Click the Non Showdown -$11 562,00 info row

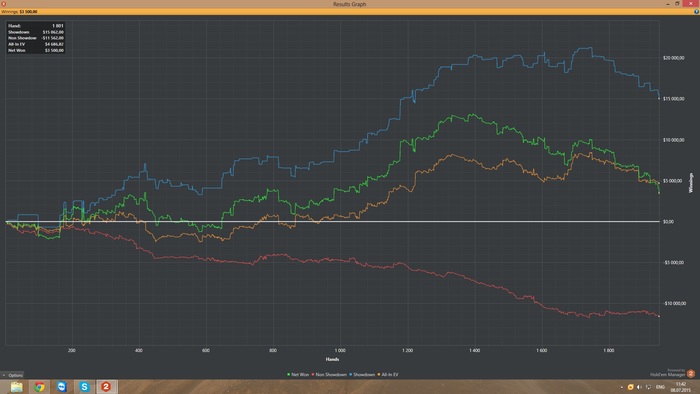point(36,38)
